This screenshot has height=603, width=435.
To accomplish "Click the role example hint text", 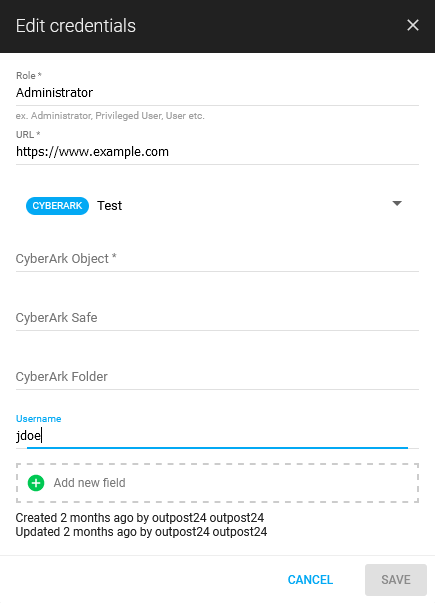I will pyautogui.click(x=110, y=116).
